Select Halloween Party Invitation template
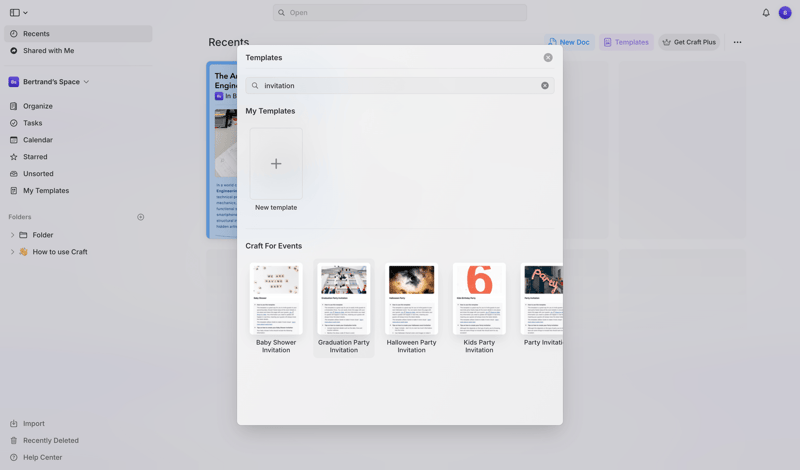This screenshot has height=470, width=800. [x=411, y=308]
